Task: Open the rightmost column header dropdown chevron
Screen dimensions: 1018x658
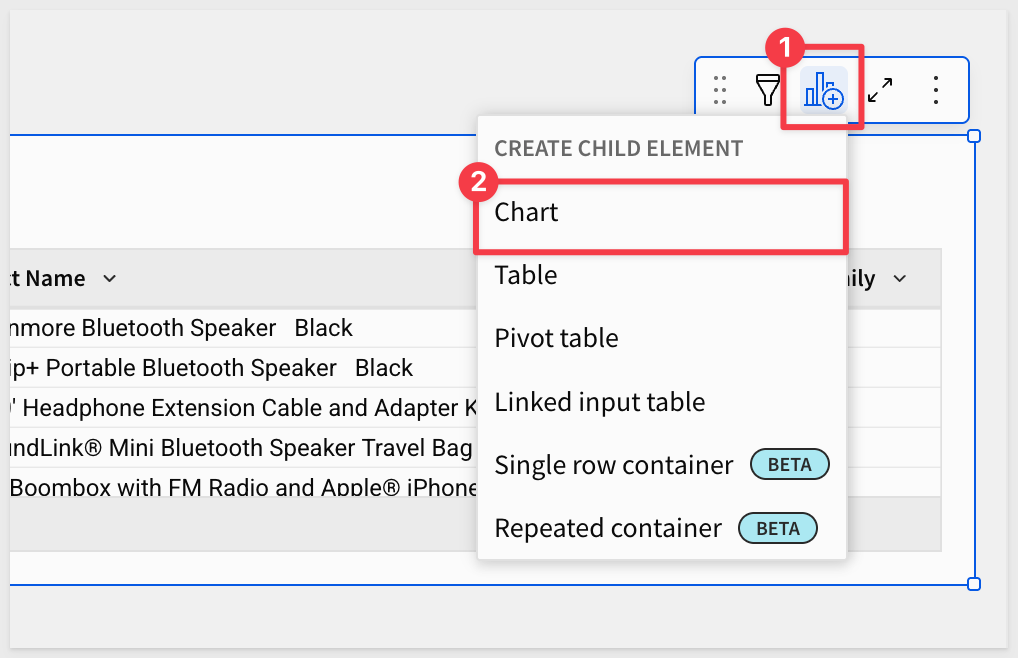Action: pyautogui.click(x=900, y=279)
